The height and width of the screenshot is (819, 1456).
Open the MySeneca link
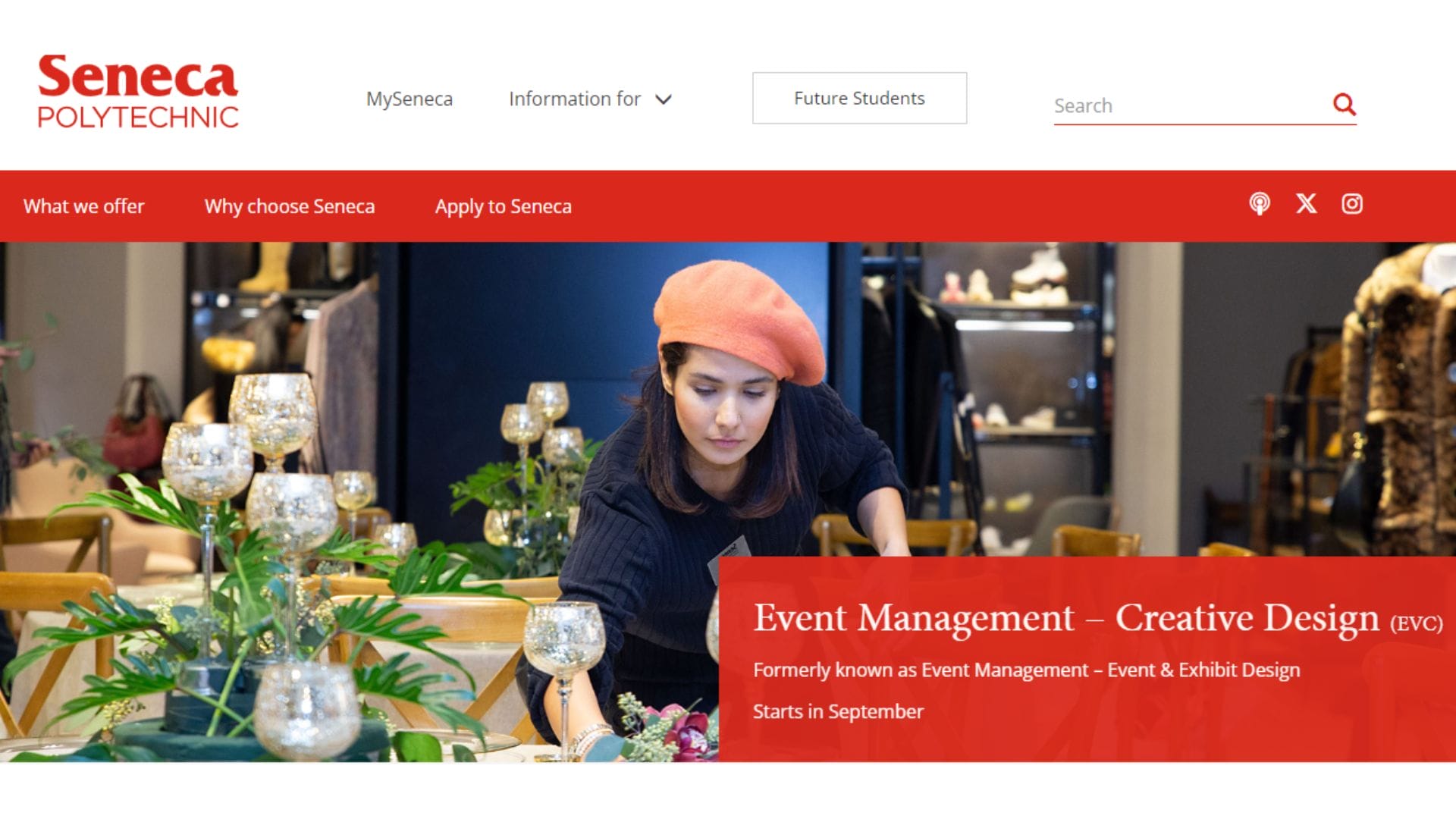tap(409, 99)
